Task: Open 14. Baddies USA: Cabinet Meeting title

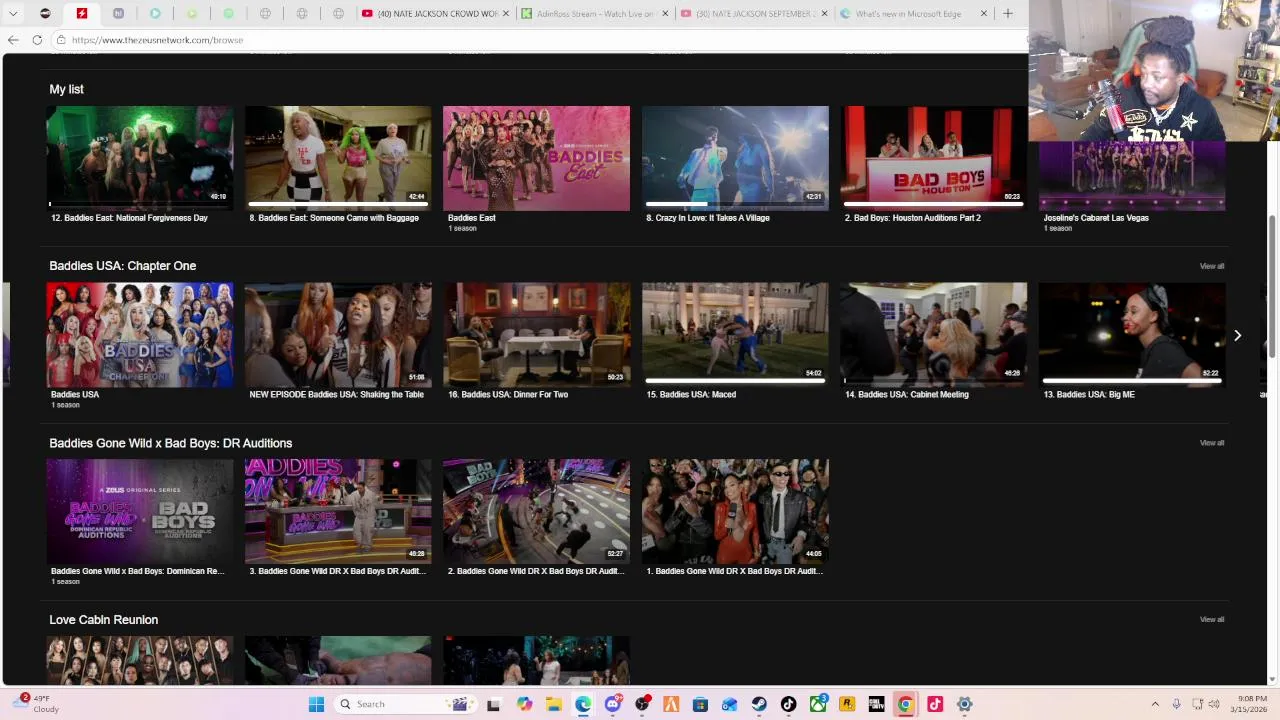Action: coord(906,395)
